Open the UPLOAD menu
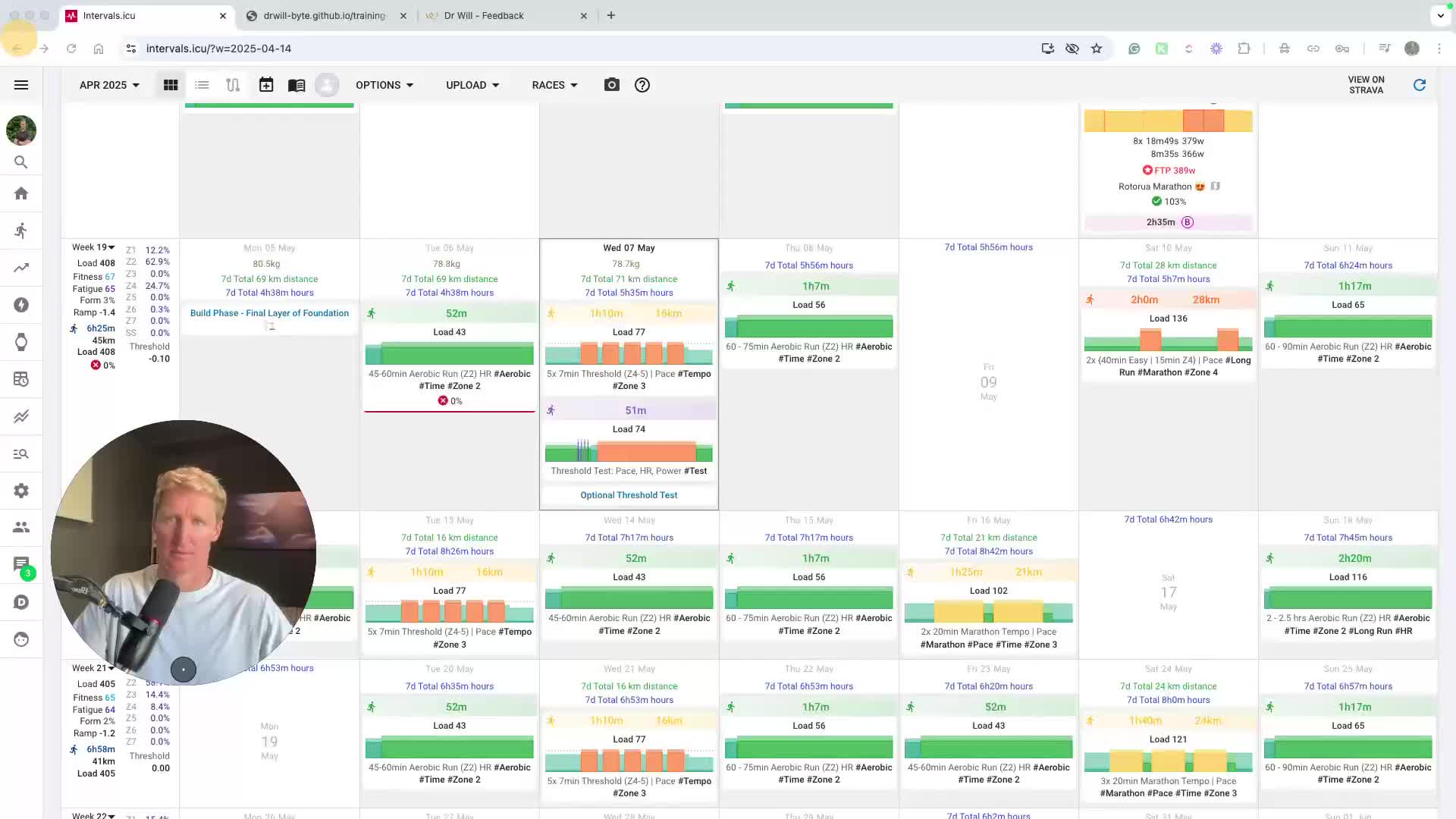Viewport: 1456px width, 819px height. point(472,85)
